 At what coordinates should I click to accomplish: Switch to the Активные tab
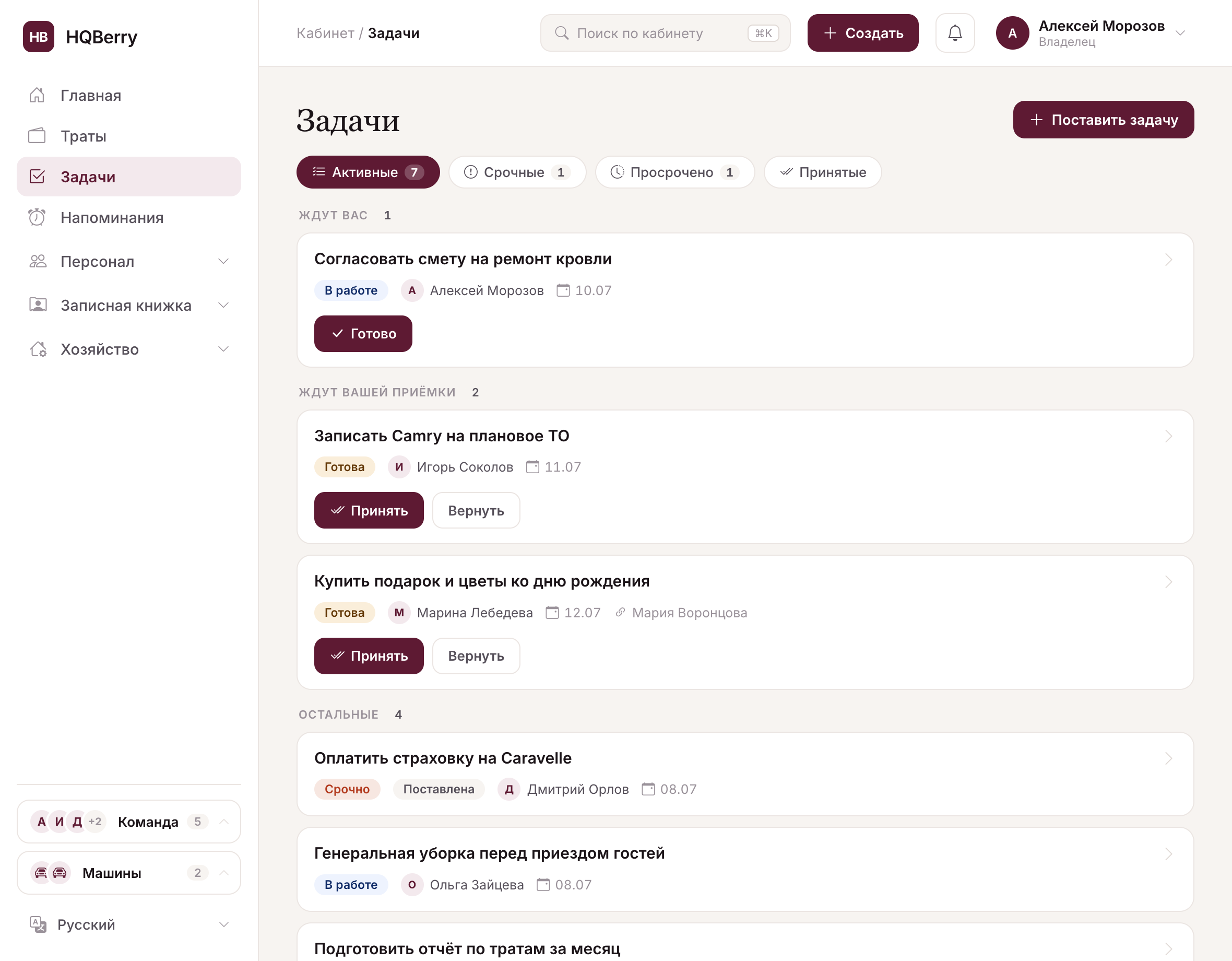368,172
